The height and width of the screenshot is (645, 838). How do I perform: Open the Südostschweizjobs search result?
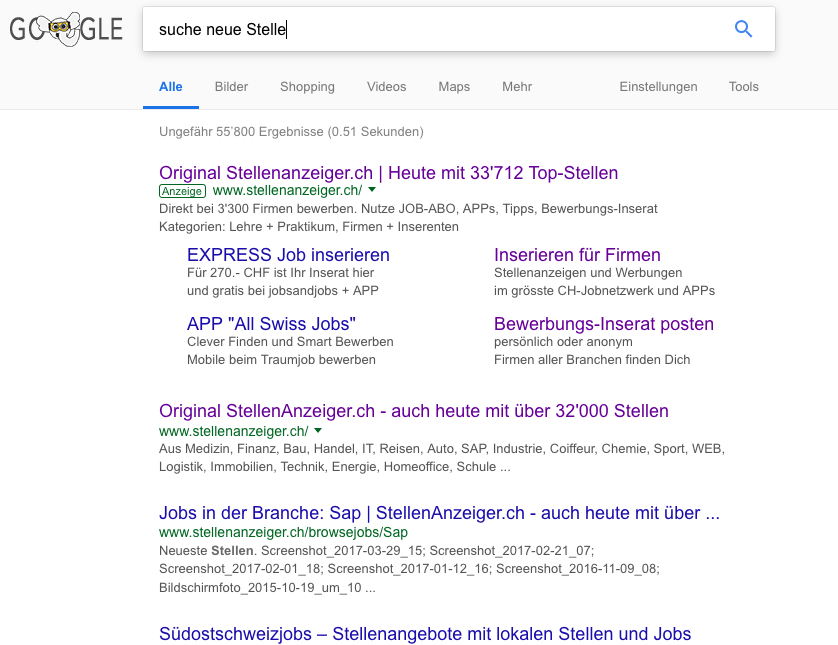(425, 634)
